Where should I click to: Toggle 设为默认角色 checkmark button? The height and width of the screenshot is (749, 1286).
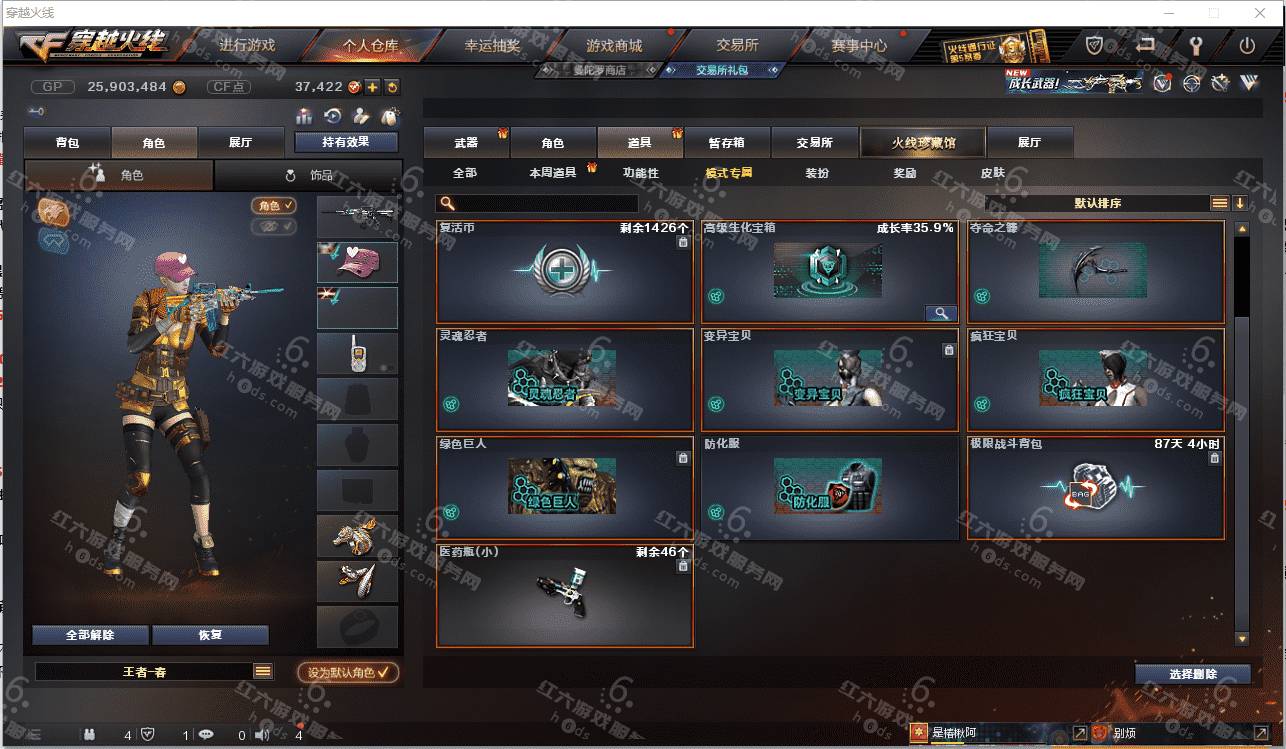[x=348, y=673]
